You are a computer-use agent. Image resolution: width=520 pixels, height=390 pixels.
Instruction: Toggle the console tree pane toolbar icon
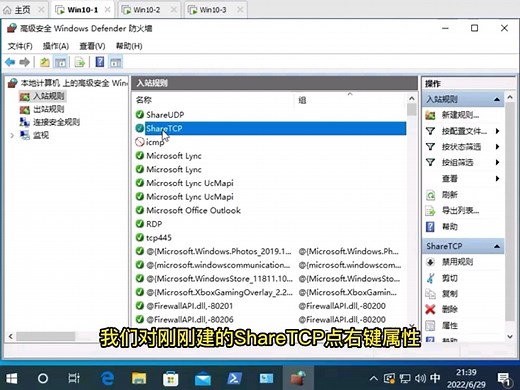click(x=60, y=62)
